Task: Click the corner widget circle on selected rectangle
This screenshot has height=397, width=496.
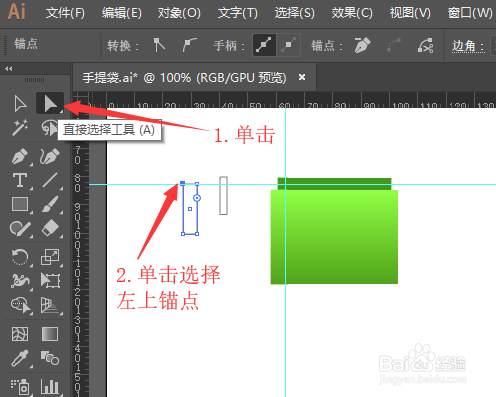Action: (x=197, y=198)
